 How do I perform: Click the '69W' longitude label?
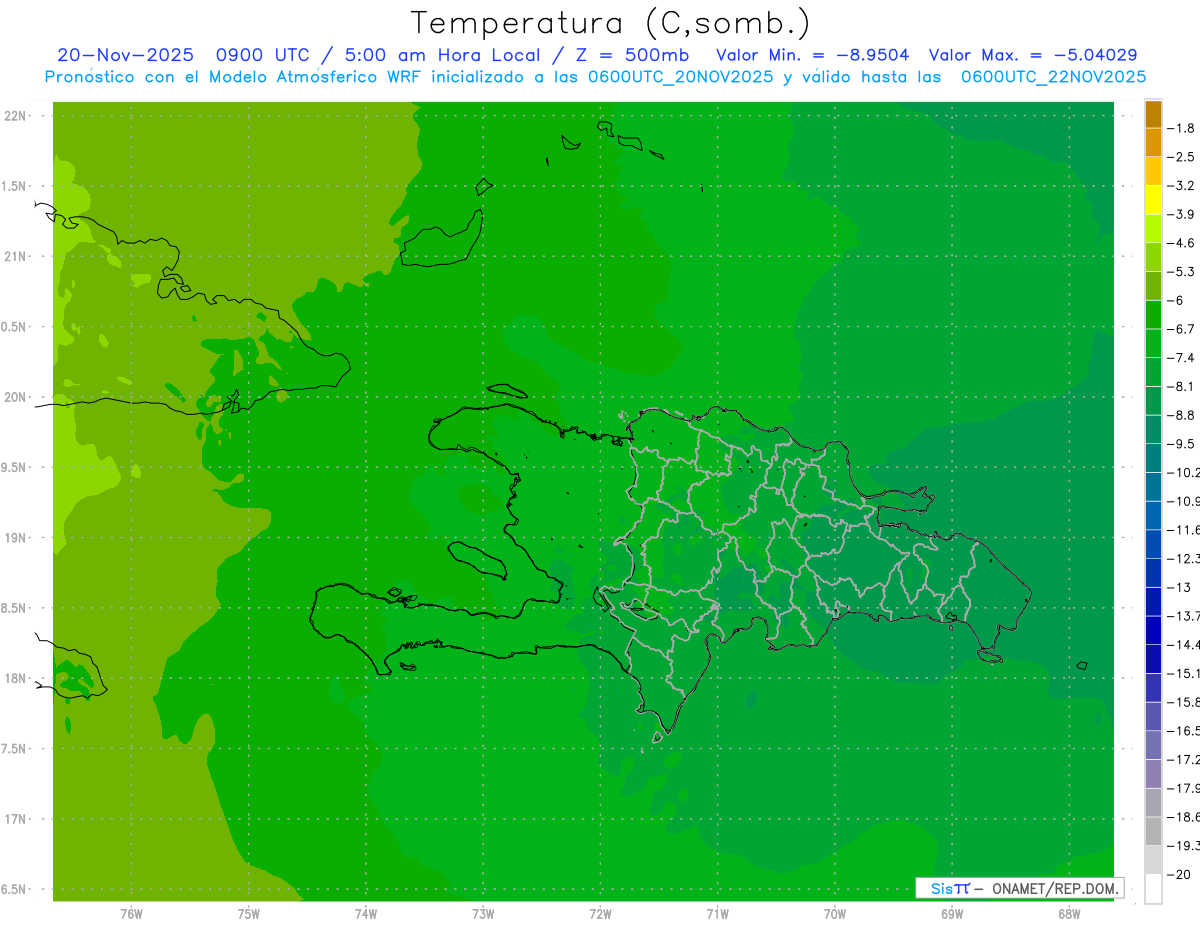click(952, 914)
